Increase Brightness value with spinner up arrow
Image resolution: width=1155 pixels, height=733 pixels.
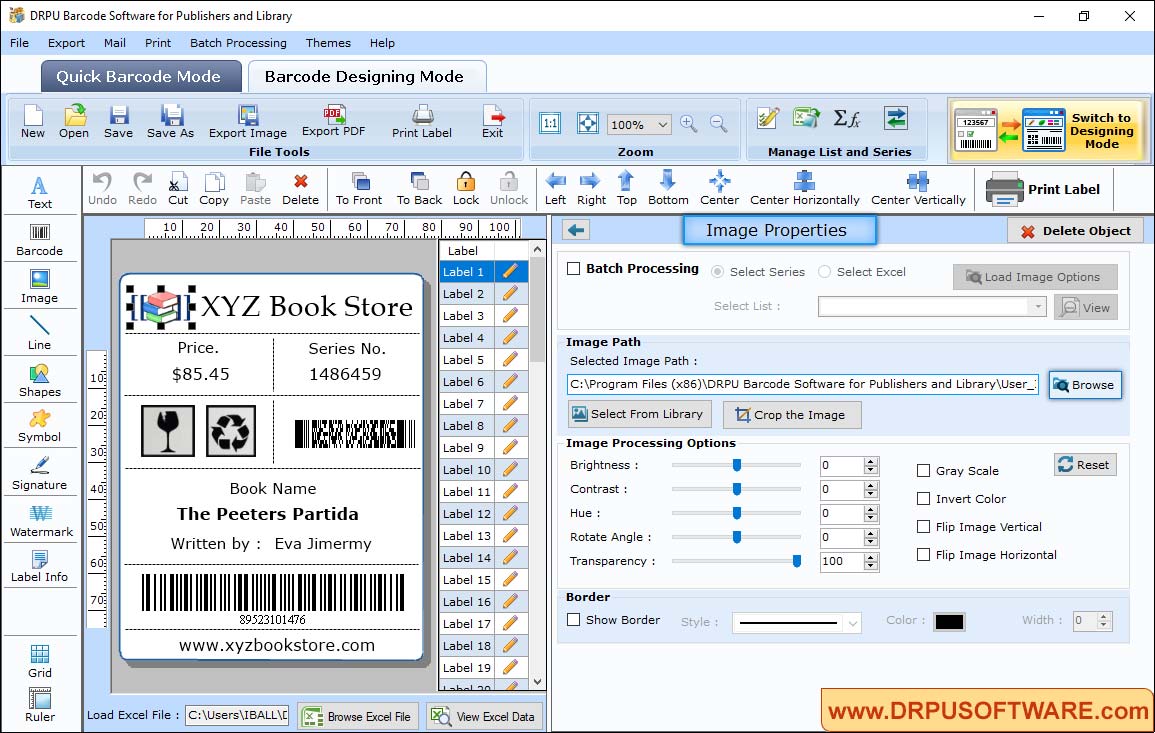871,461
